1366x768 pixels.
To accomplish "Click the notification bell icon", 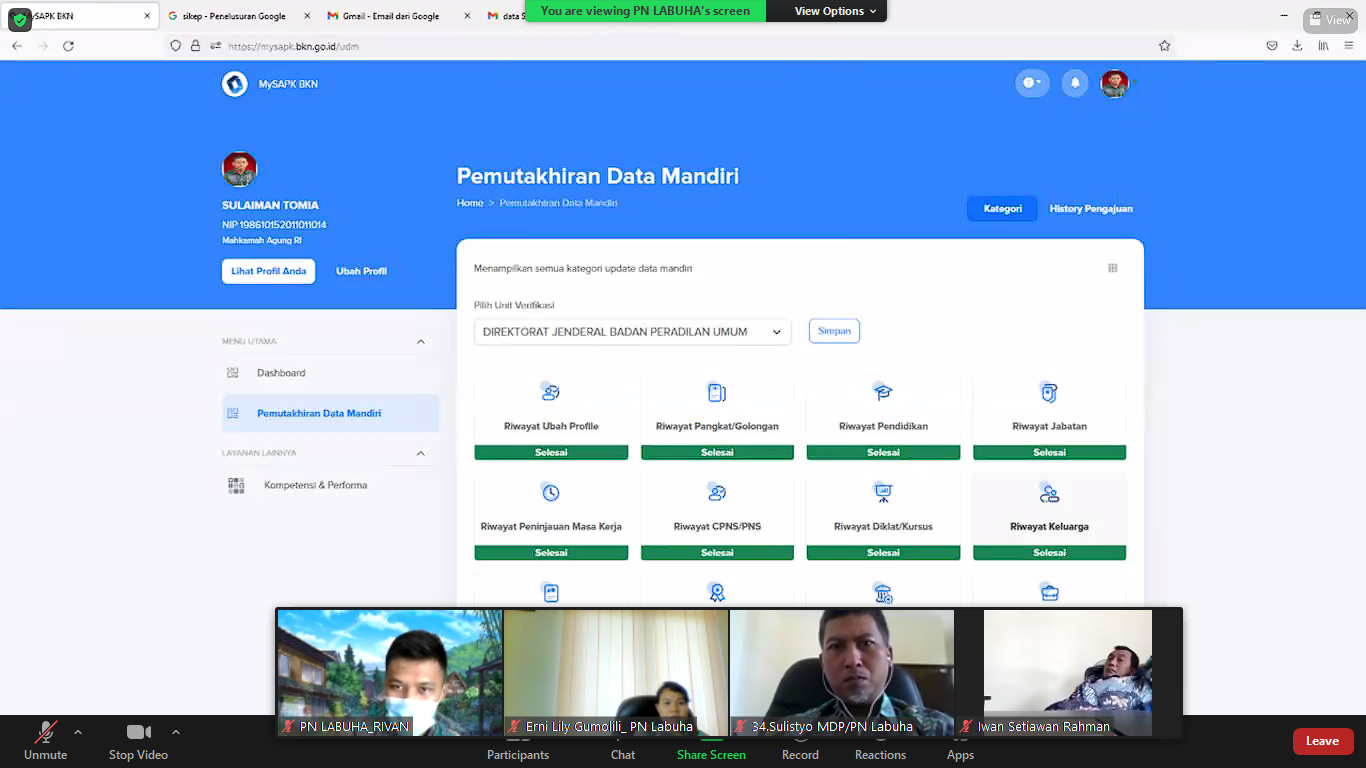I will (x=1075, y=83).
